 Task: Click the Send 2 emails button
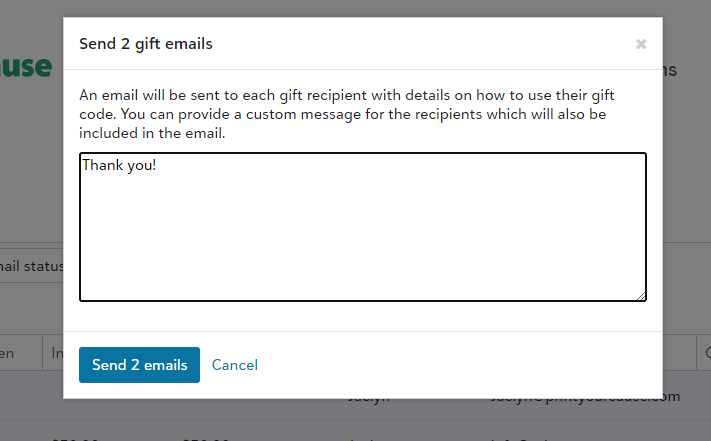[139, 365]
